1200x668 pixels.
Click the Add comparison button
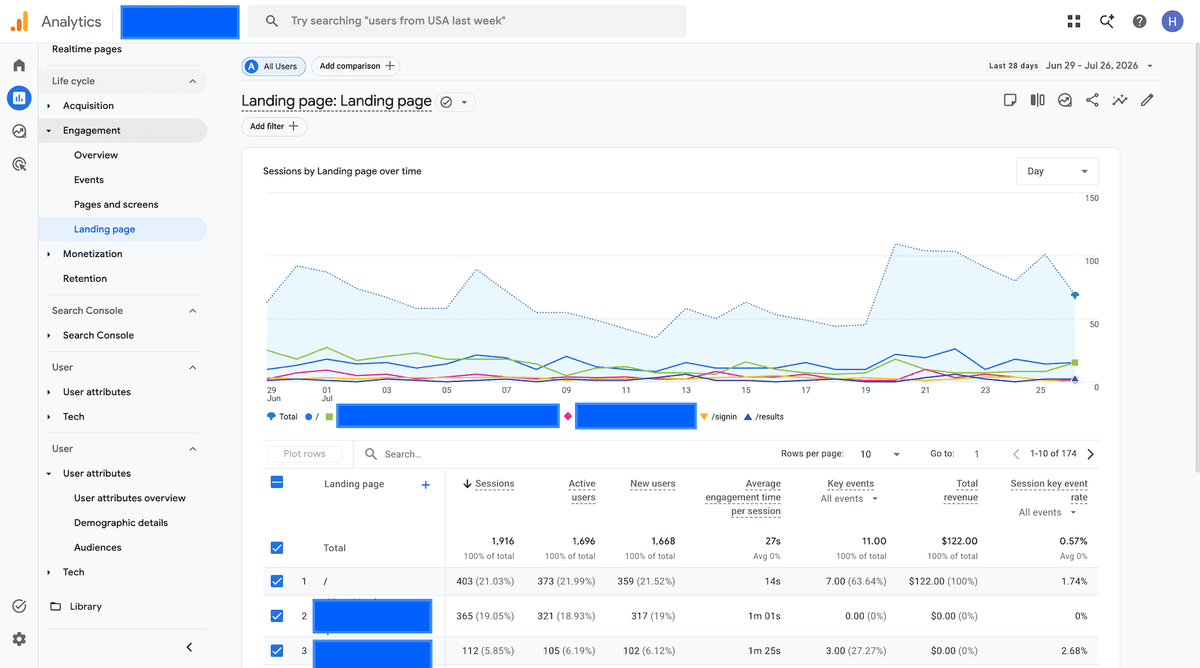358,66
